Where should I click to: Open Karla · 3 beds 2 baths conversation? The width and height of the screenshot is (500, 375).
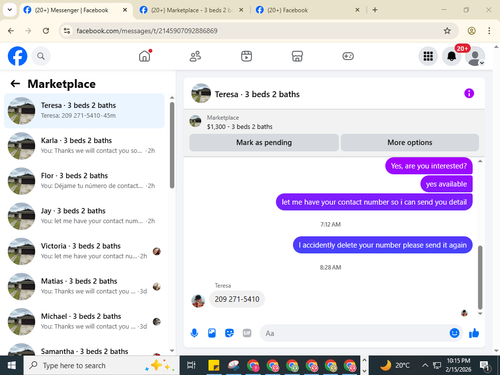point(84,146)
